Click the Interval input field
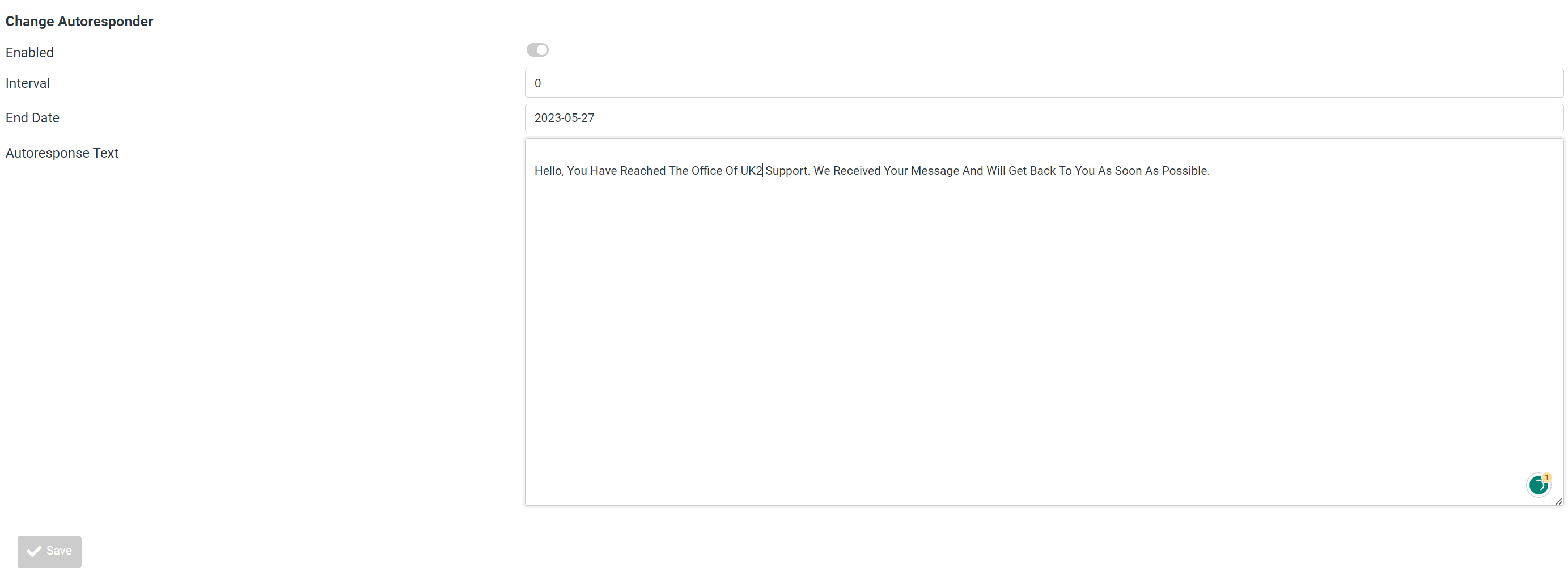The width and height of the screenshot is (1568, 575). point(1043,83)
